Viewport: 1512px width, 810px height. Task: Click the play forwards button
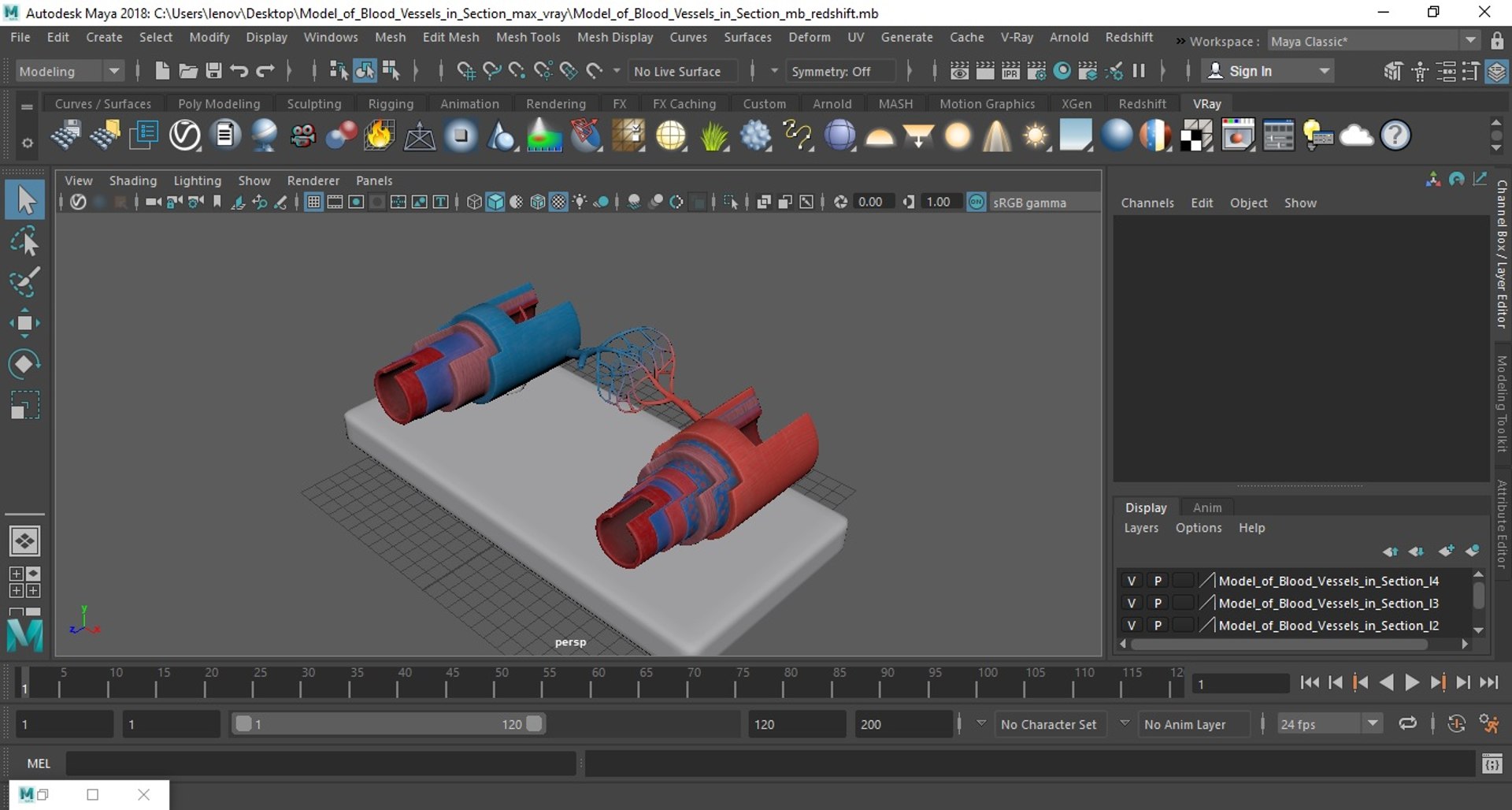coord(1412,682)
